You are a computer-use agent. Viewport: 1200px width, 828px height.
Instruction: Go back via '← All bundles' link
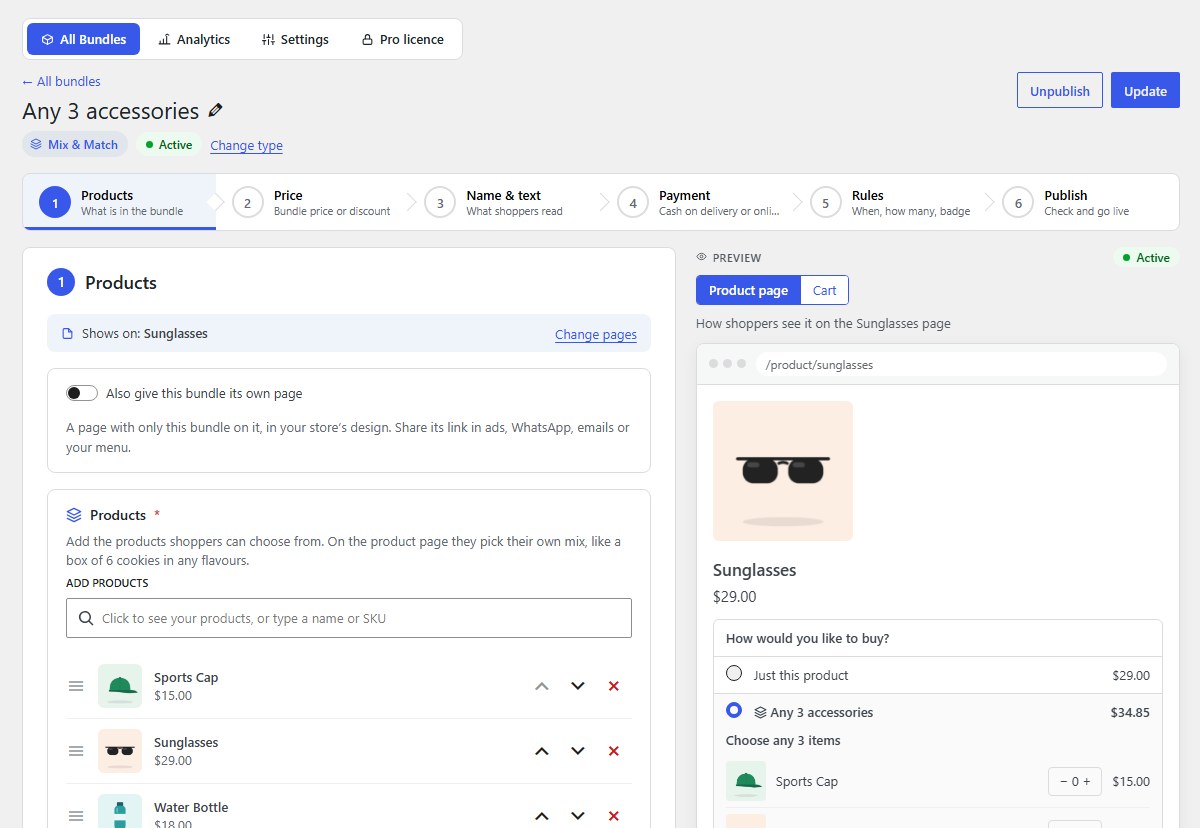61,81
